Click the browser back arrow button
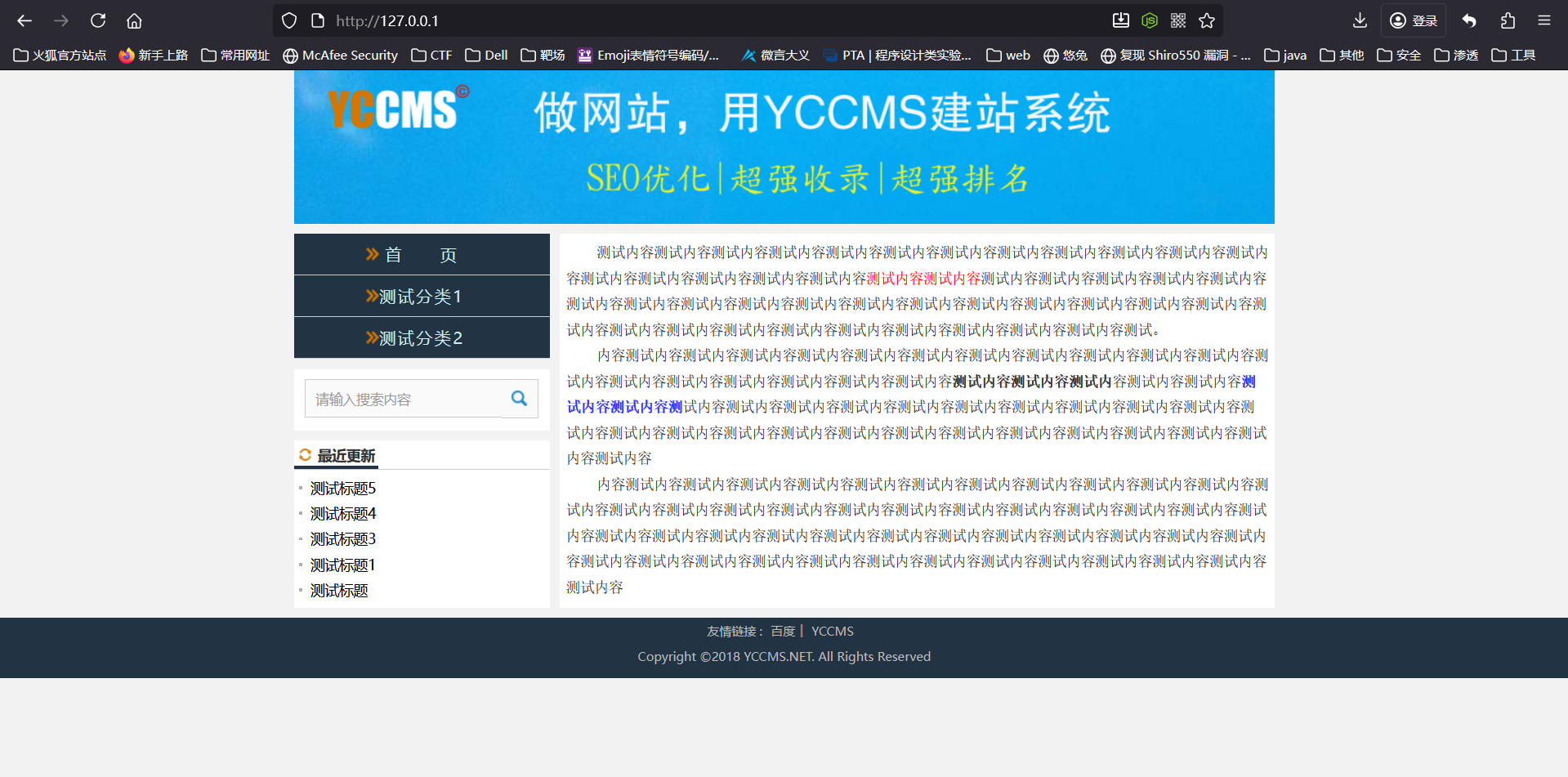Viewport: 1568px width, 777px height. (x=25, y=20)
